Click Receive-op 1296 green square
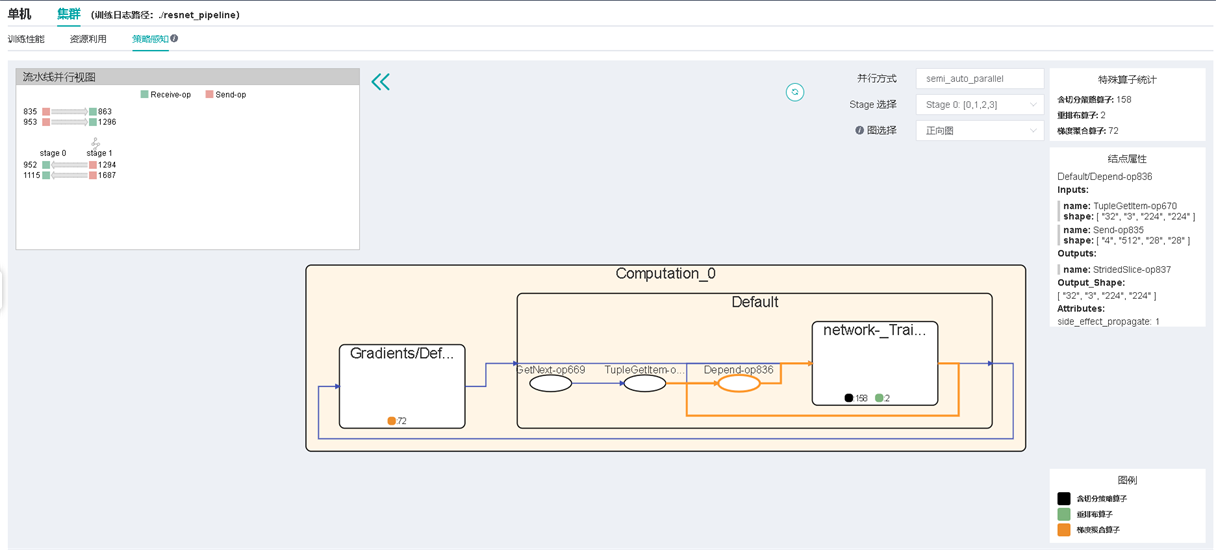The width and height of the screenshot is (1216, 550). (92, 122)
